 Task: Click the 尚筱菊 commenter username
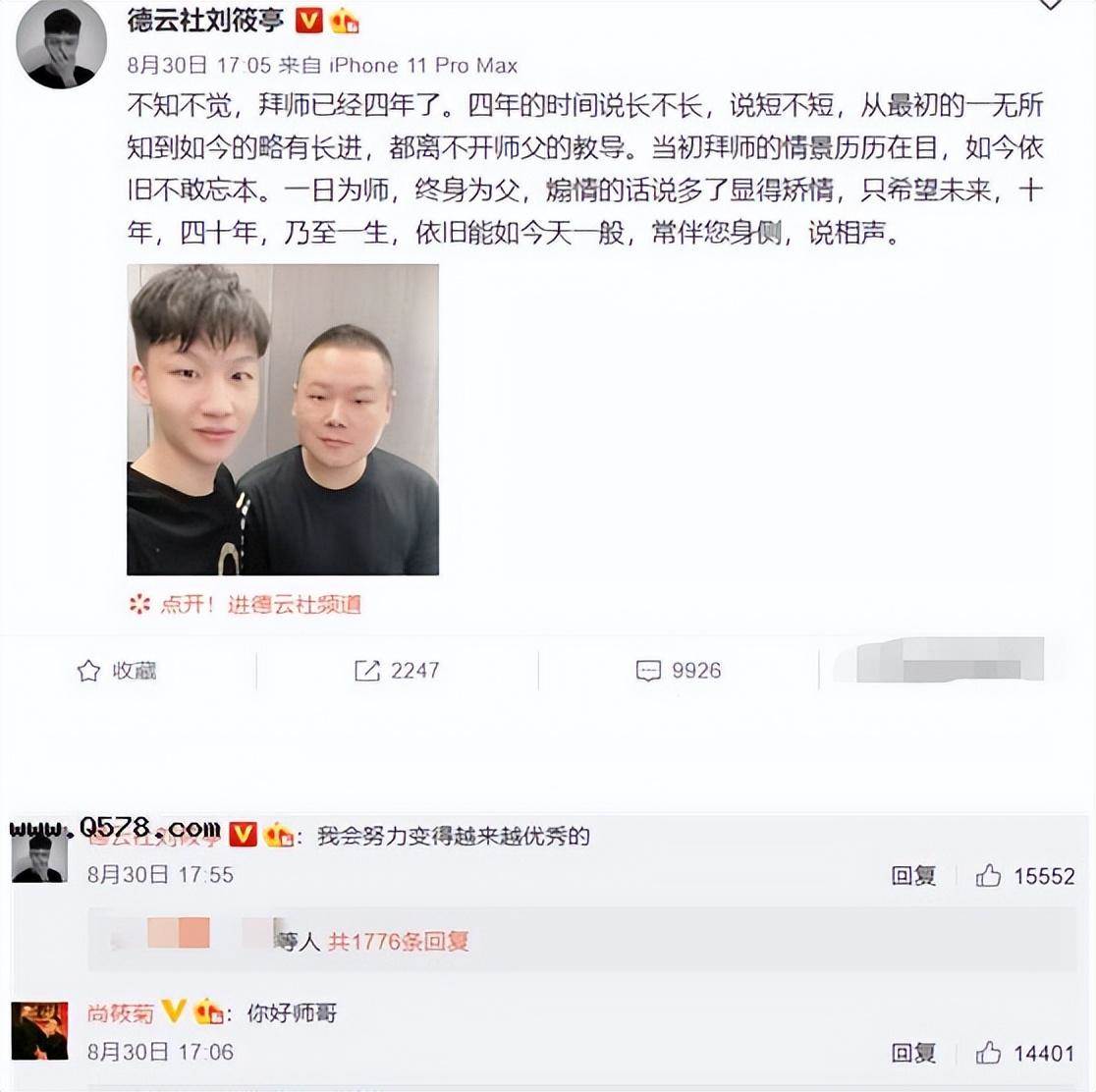pyautogui.click(x=120, y=1013)
